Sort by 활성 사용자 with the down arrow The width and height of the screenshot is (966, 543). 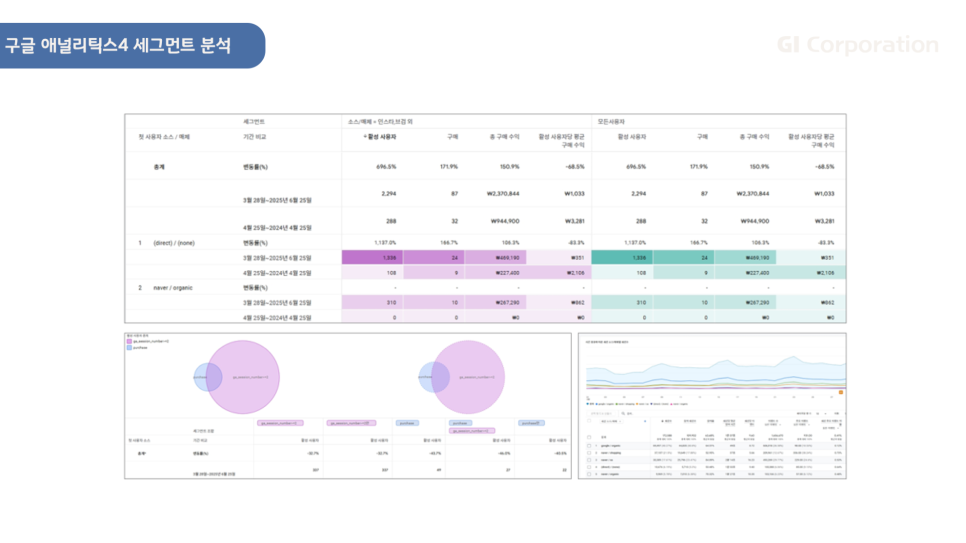click(380, 137)
